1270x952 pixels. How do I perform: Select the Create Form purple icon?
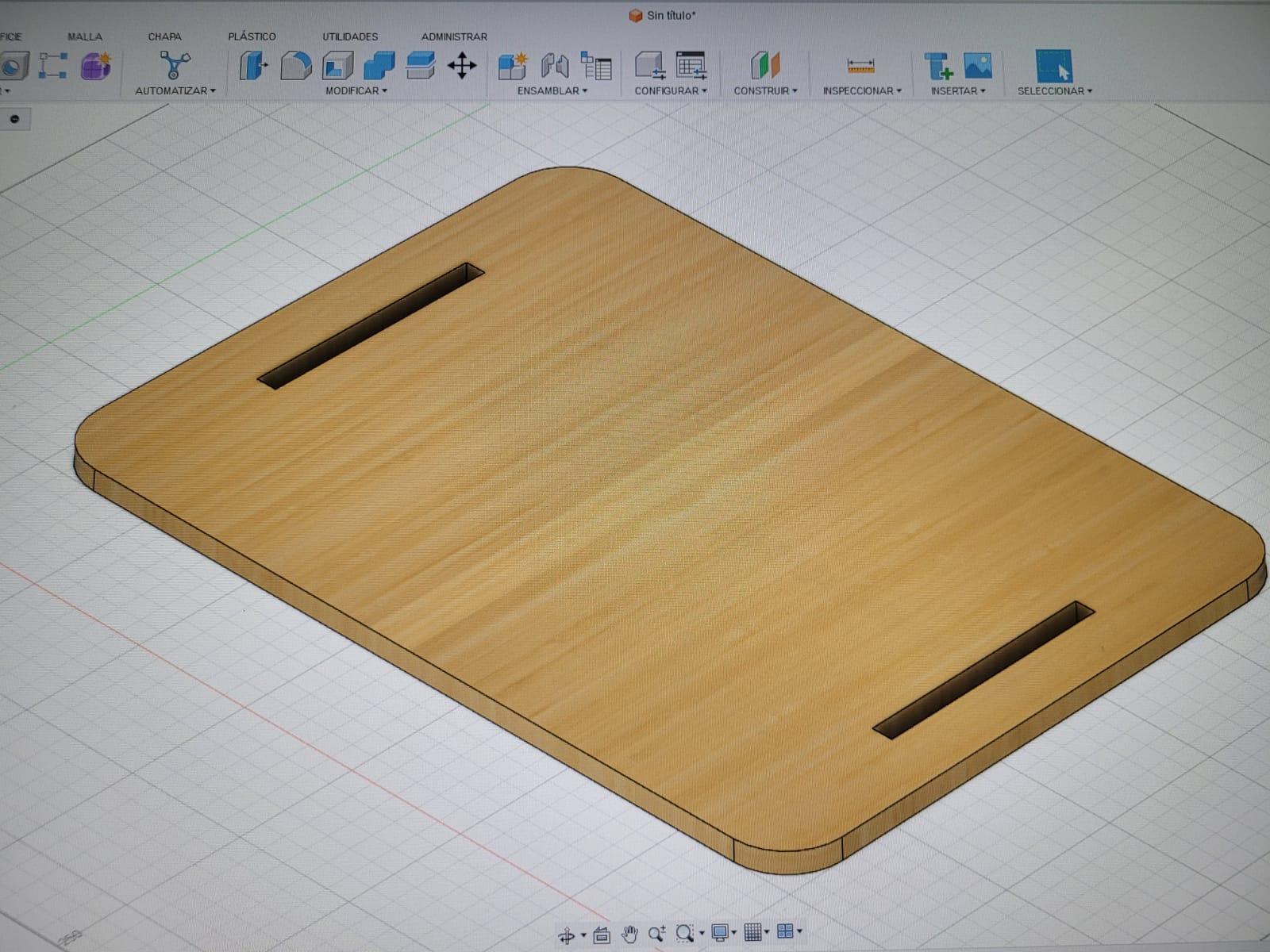[96, 66]
